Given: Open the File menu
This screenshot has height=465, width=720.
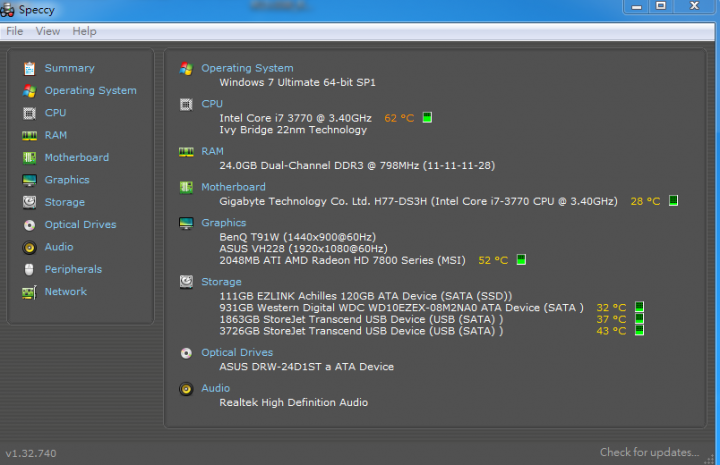Looking at the screenshot, I should (x=15, y=31).
